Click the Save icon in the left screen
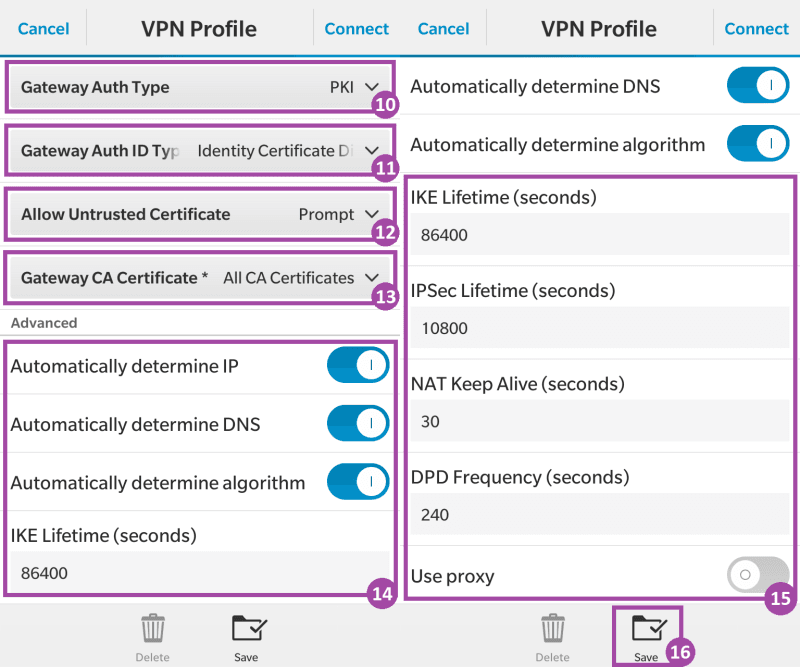This screenshot has width=800, height=668. [x=245, y=629]
